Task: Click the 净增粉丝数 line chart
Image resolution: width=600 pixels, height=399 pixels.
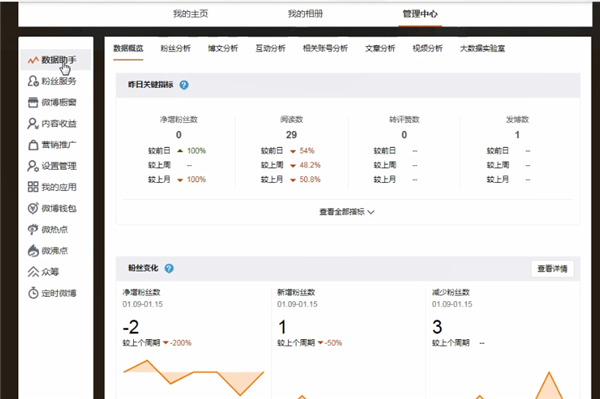Action: tap(194, 378)
